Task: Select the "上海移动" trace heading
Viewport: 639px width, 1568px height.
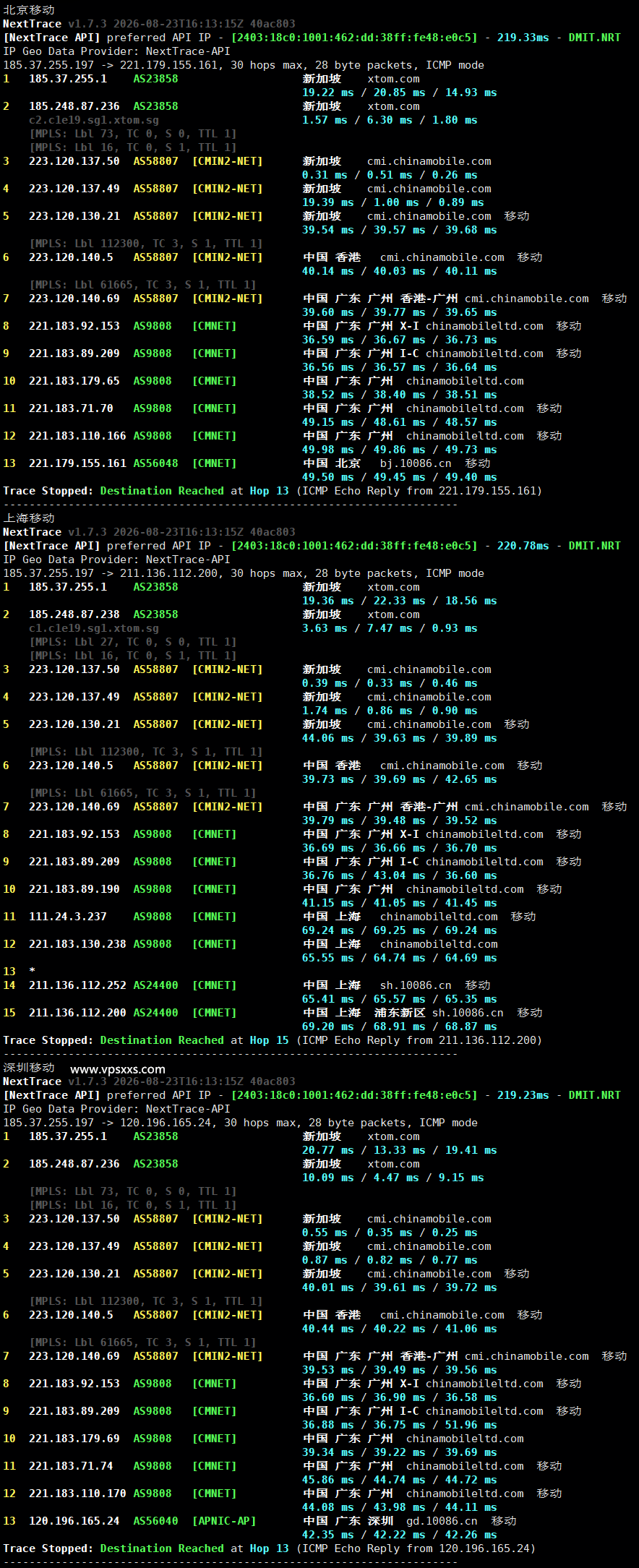Action: point(29,518)
